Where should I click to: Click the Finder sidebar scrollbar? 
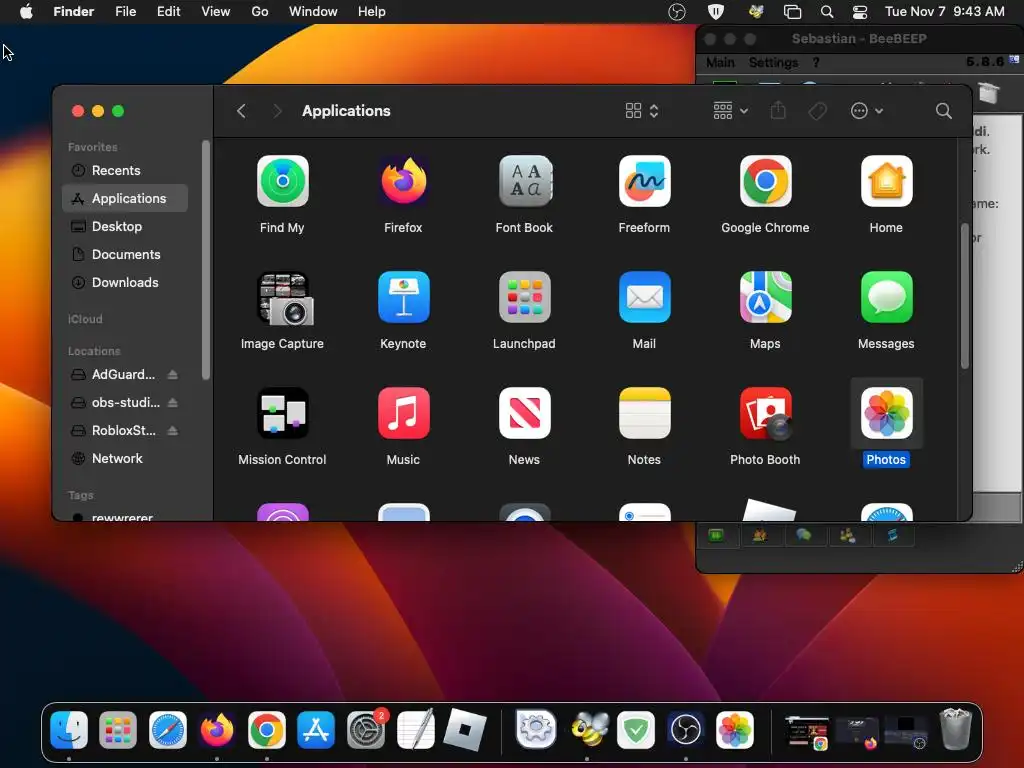pos(206,260)
